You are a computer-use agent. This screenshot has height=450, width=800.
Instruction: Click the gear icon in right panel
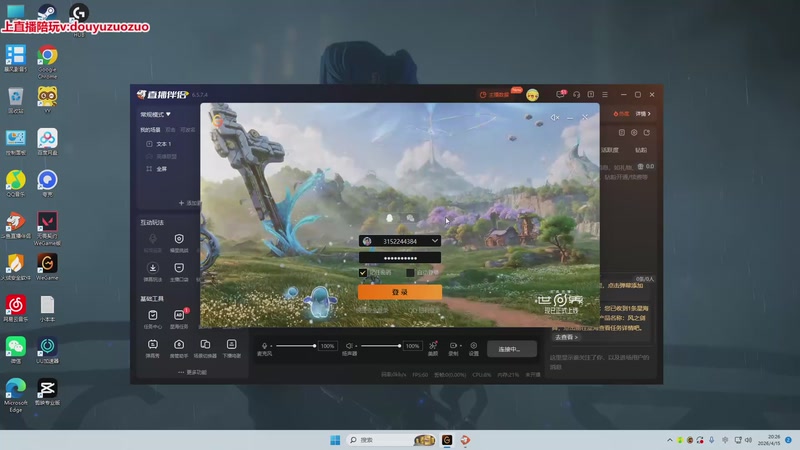click(x=634, y=133)
